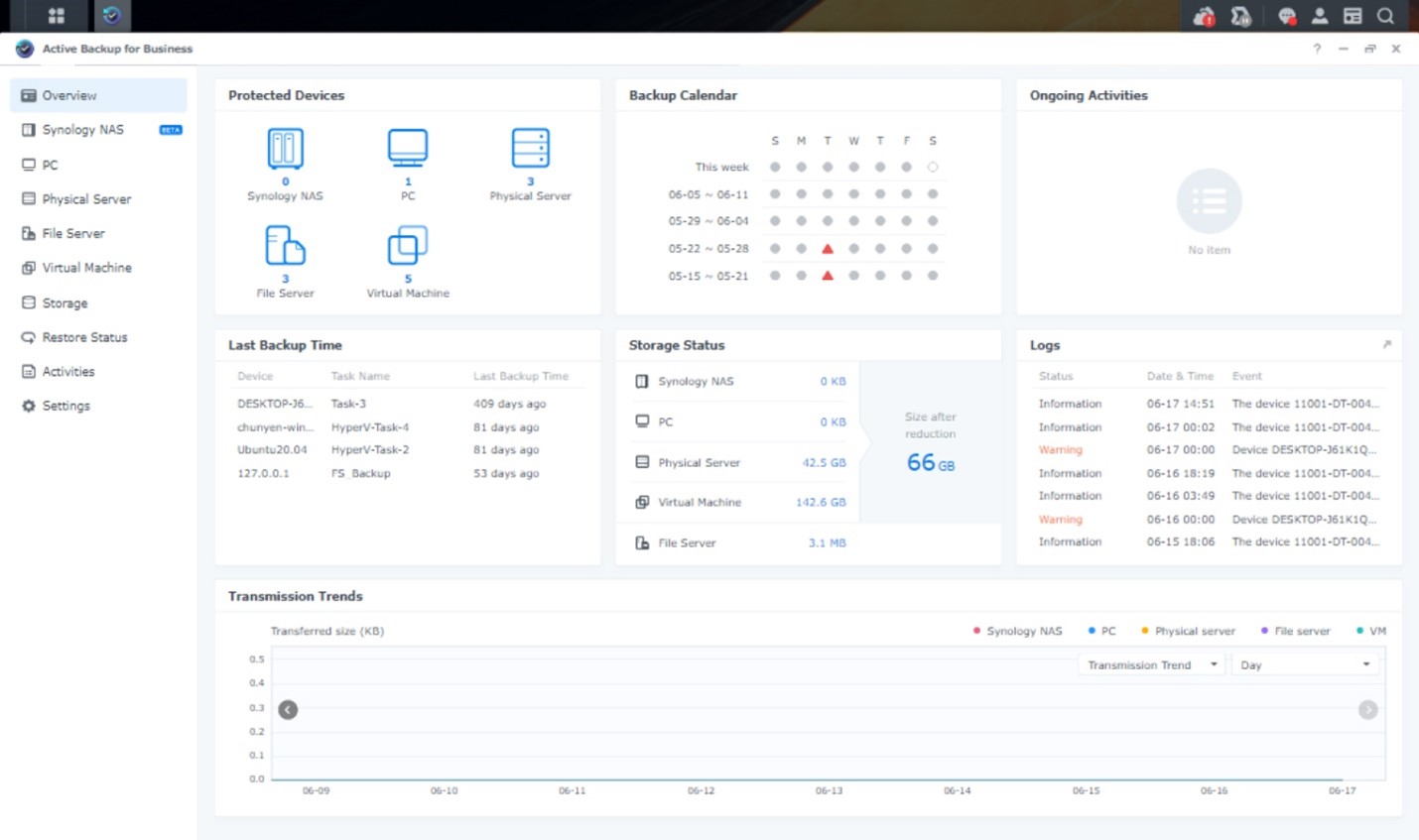Click the Virtual Machine 142.6 GB storage link
The width and height of the screenshot is (1419, 840).
821,502
